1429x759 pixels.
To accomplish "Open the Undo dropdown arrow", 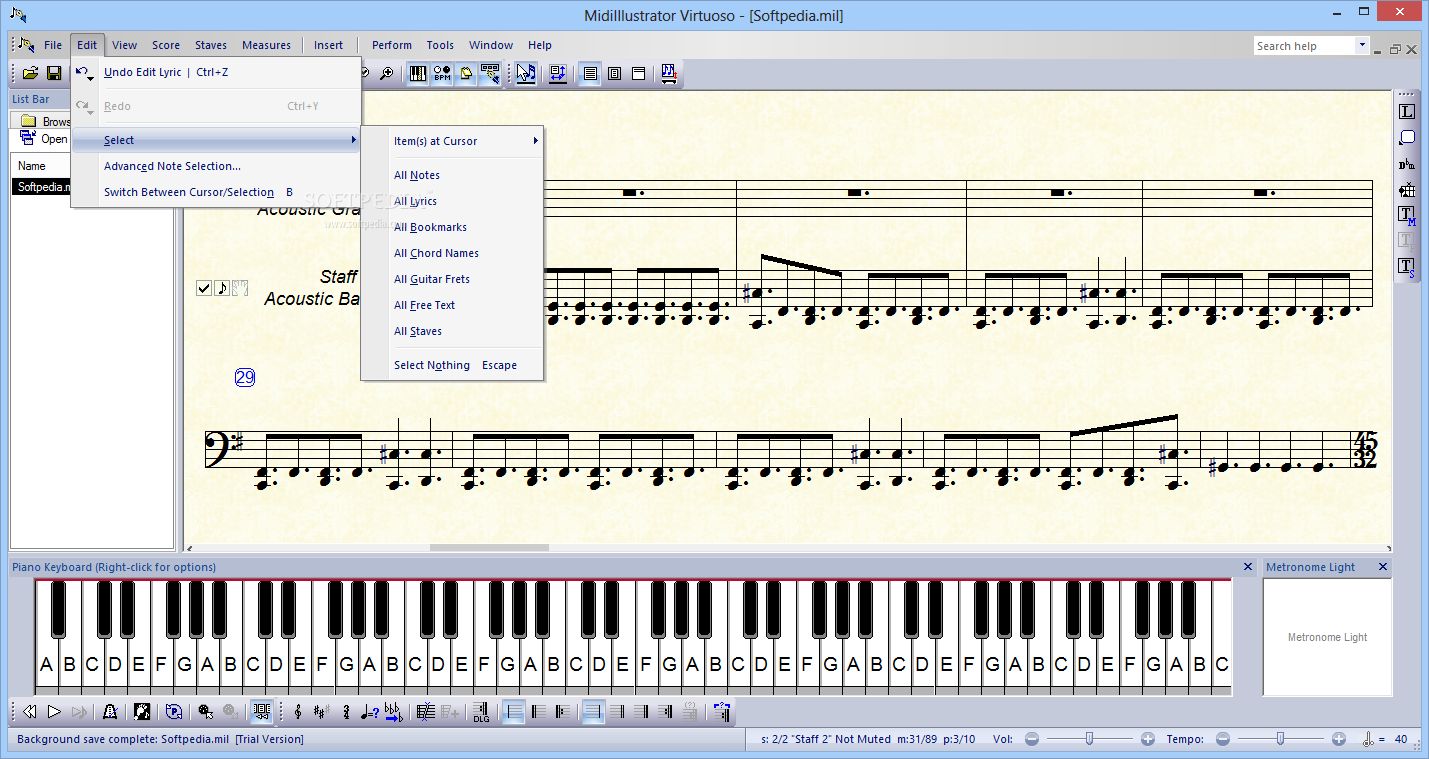I will pyautogui.click(x=90, y=78).
